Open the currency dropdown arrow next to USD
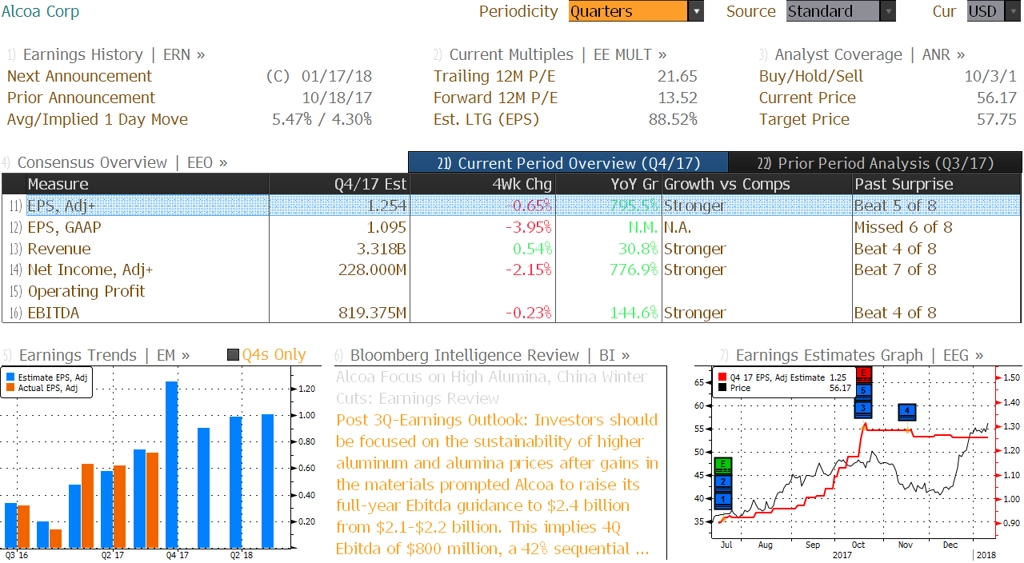Viewport: 1024px width, 563px height. [1014, 11]
